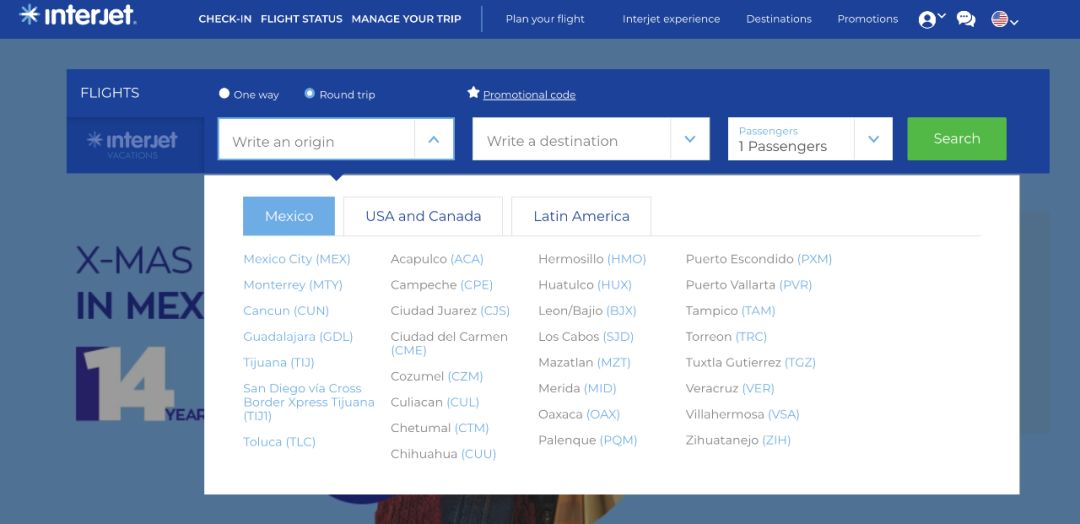Click the star icon beside Promotional code
Viewport: 1080px width, 524px height.
click(473, 92)
